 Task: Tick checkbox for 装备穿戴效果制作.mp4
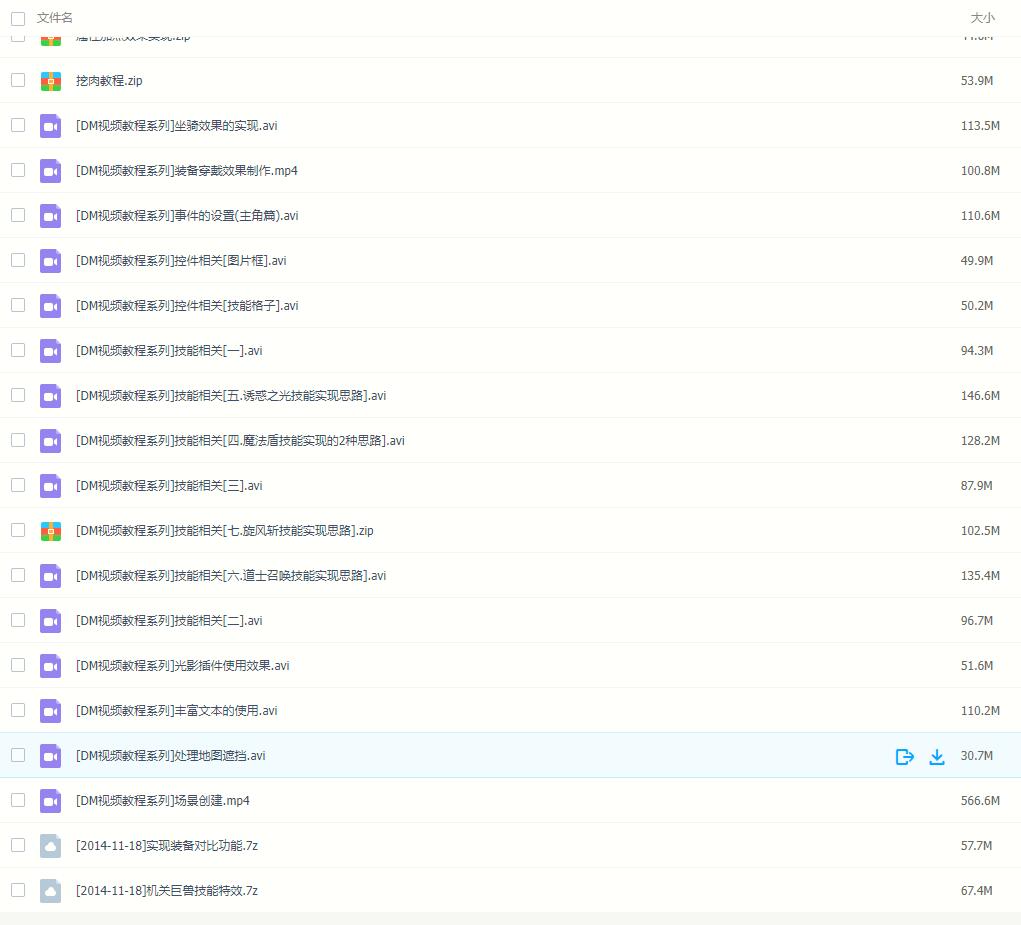coord(18,169)
